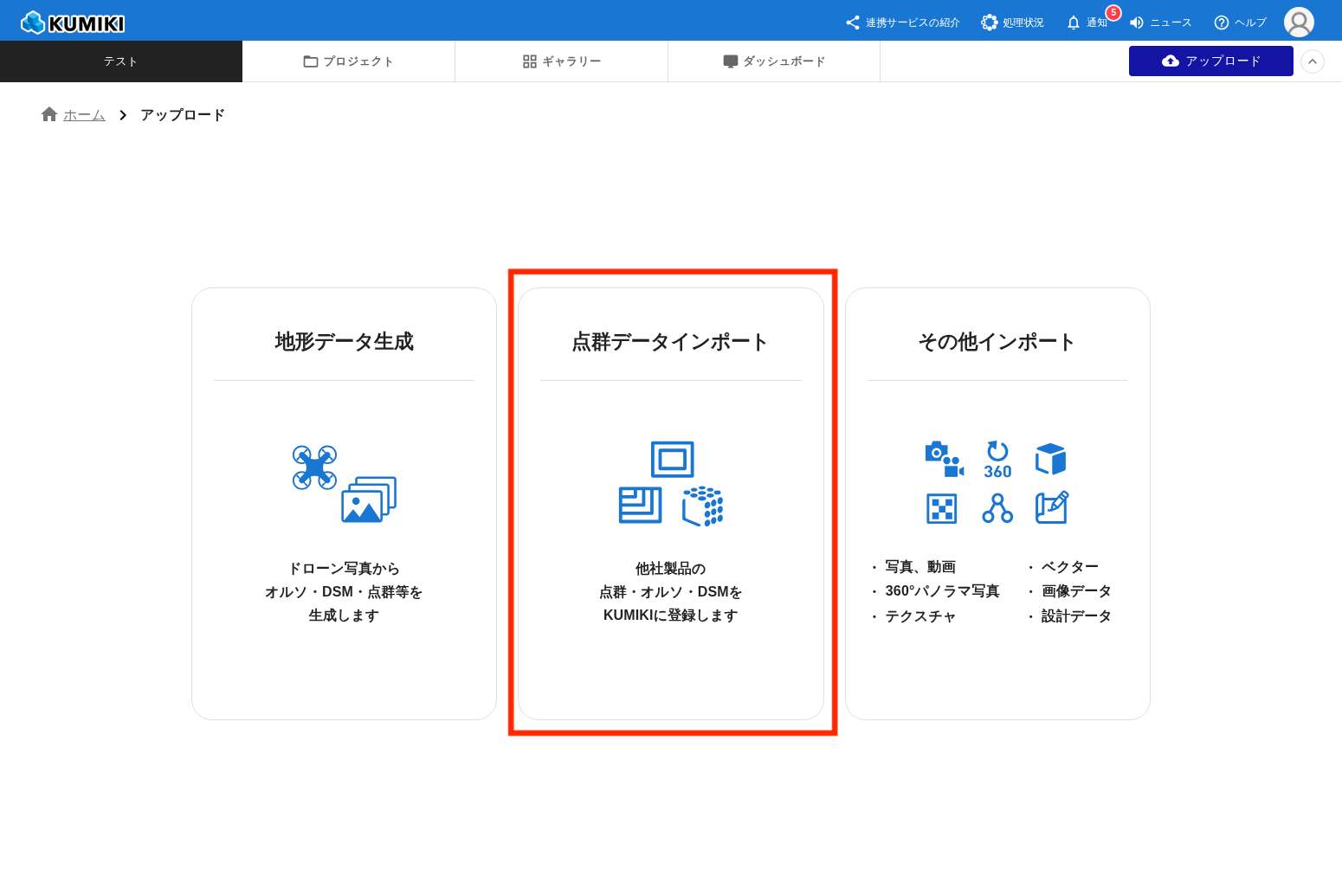The width and height of the screenshot is (1342, 896).
Task: Click the KUMIKI logo
Action: tap(73, 23)
